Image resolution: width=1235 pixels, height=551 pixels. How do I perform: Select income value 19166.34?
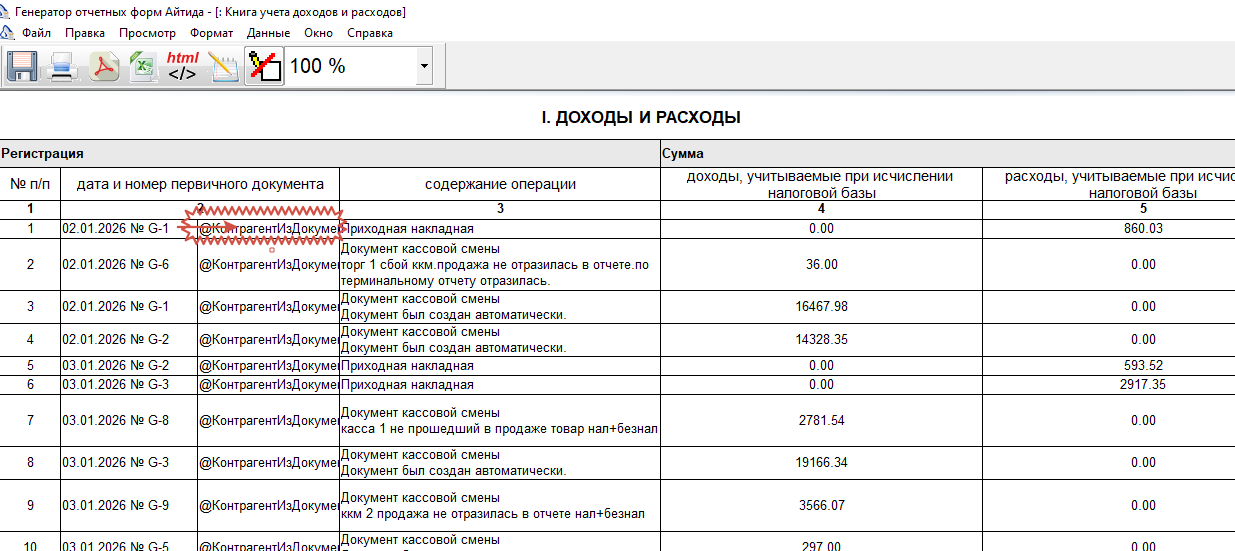(x=821, y=464)
